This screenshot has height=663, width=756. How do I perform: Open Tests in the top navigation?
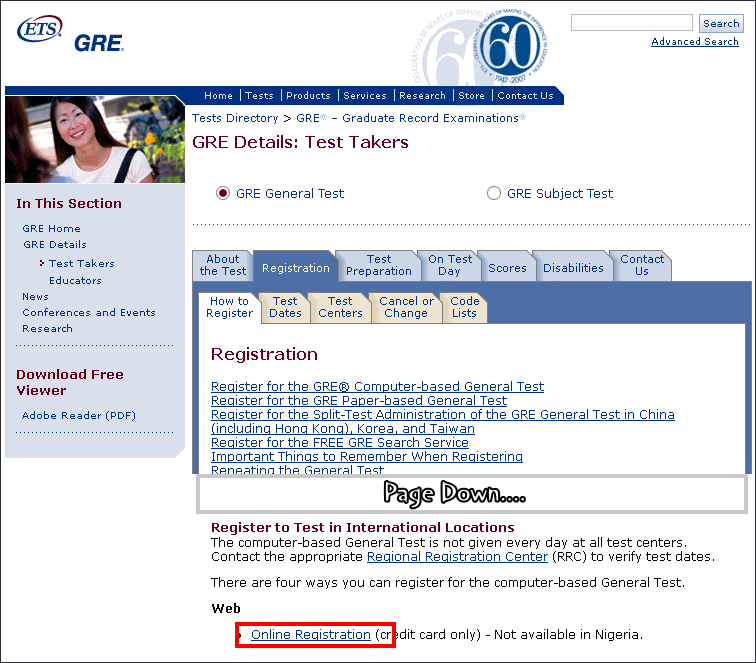(x=259, y=95)
